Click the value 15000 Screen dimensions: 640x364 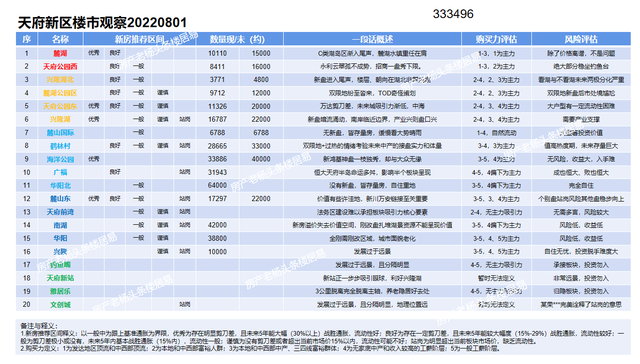pyautogui.click(x=261, y=53)
